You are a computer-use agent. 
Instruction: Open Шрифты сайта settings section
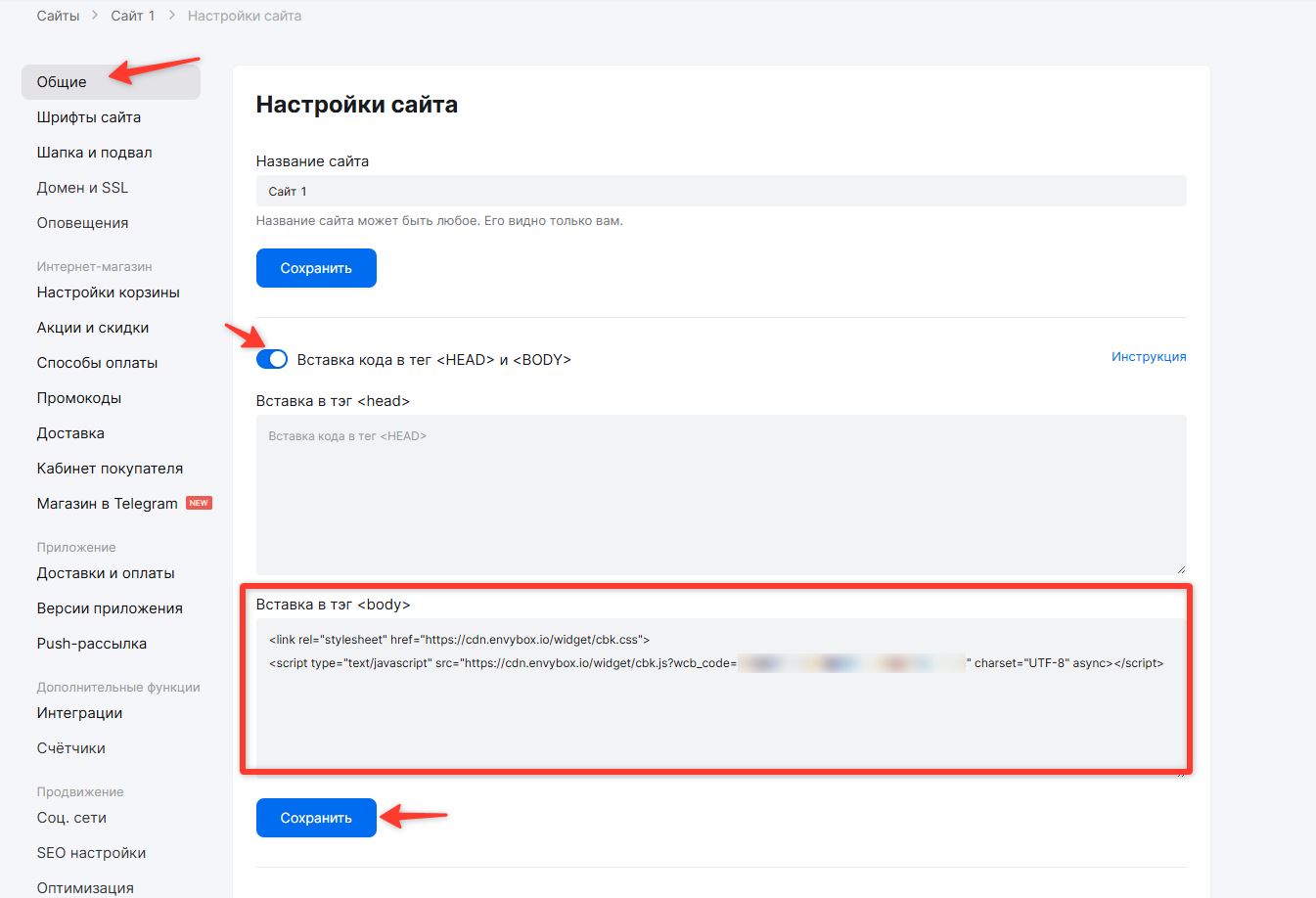pos(89,117)
